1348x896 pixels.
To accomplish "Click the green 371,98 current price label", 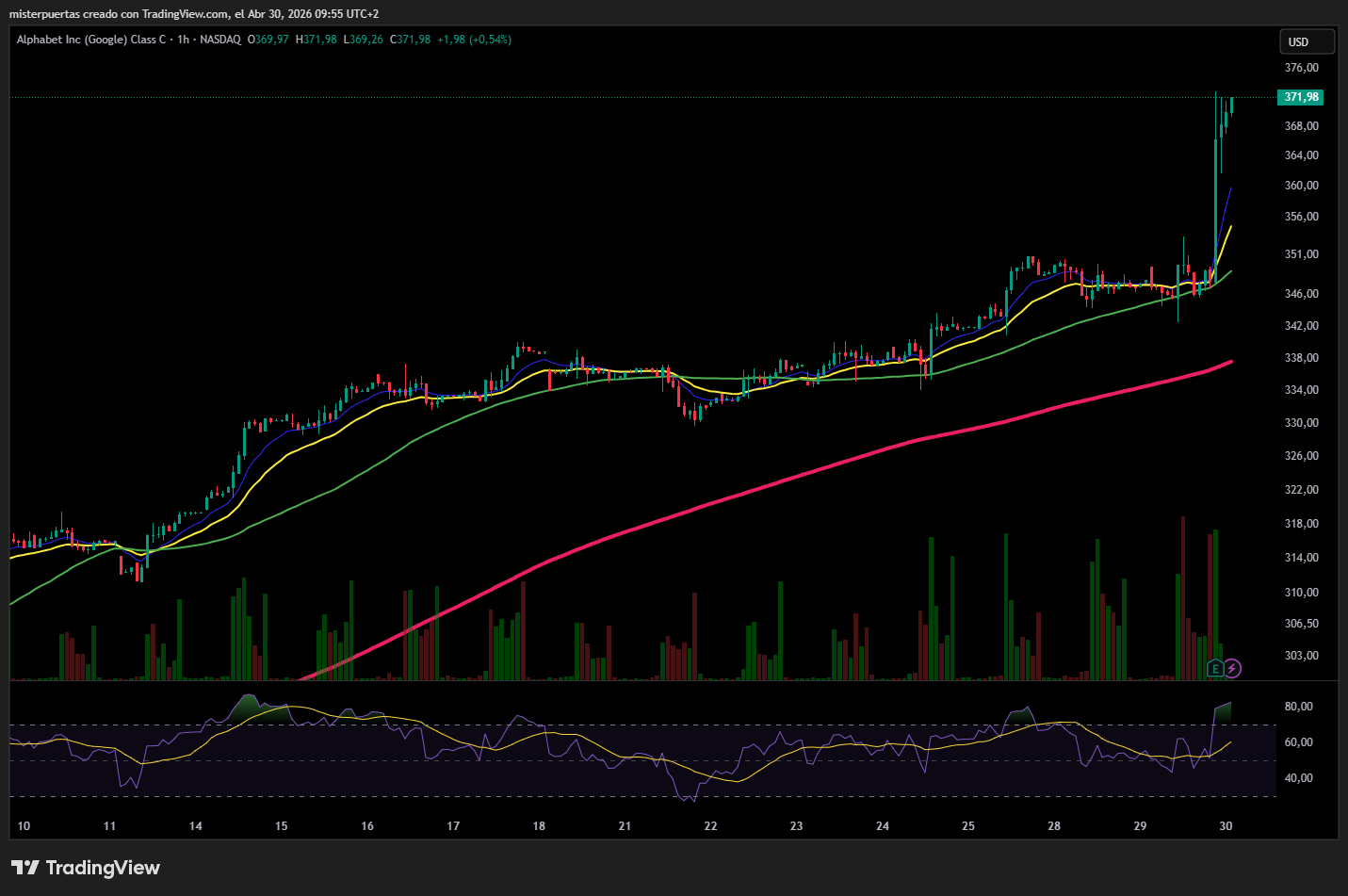I will tap(1301, 97).
